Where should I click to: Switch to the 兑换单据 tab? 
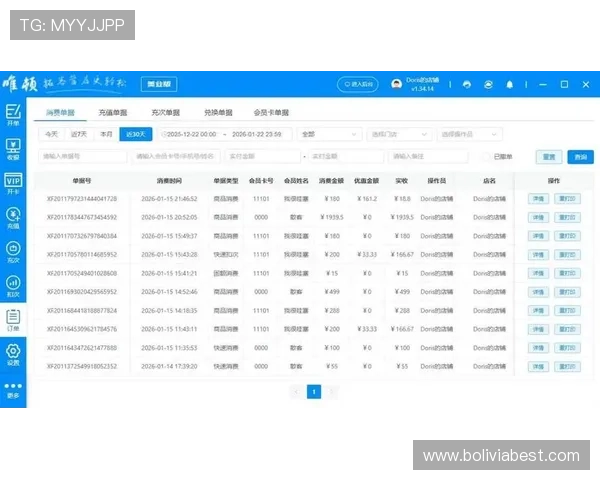[x=218, y=113]
